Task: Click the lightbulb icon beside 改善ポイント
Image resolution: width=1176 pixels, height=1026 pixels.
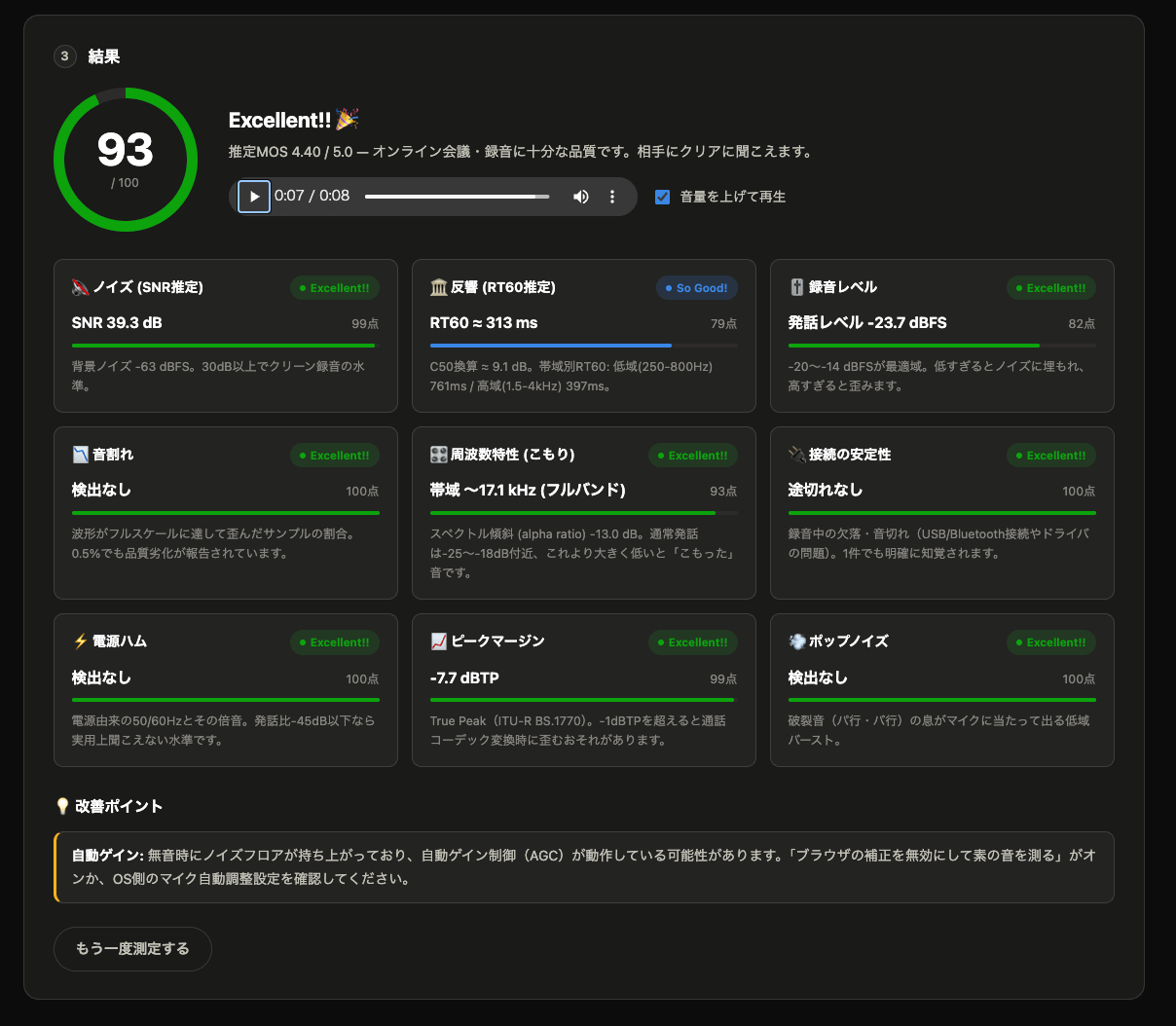Action: [x=62, y=806]
